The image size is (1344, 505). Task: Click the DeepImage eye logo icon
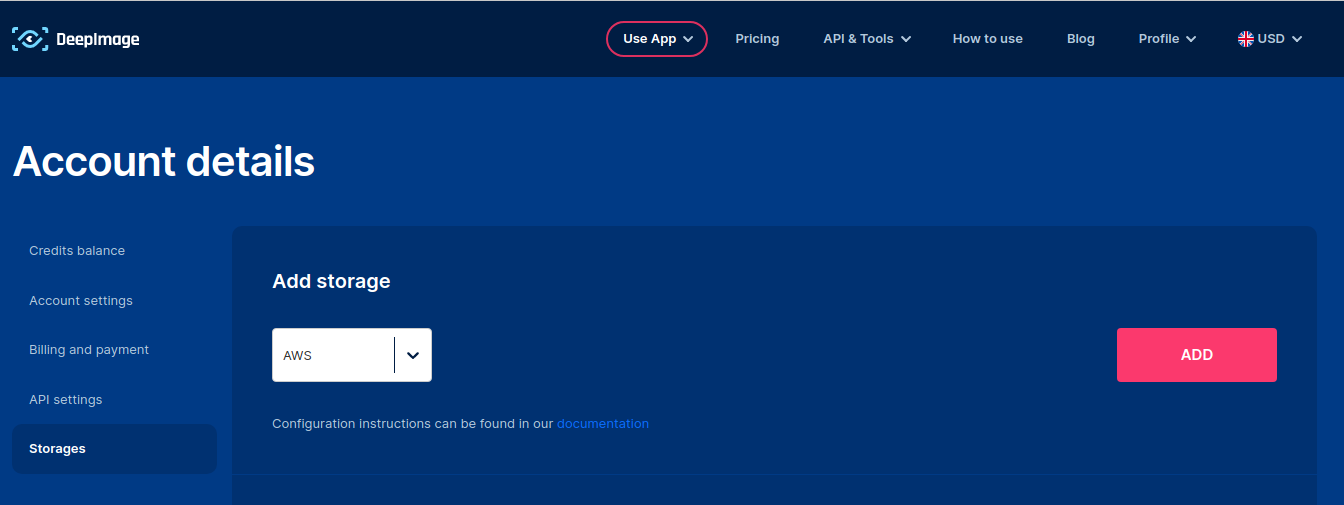coord(30,39)
